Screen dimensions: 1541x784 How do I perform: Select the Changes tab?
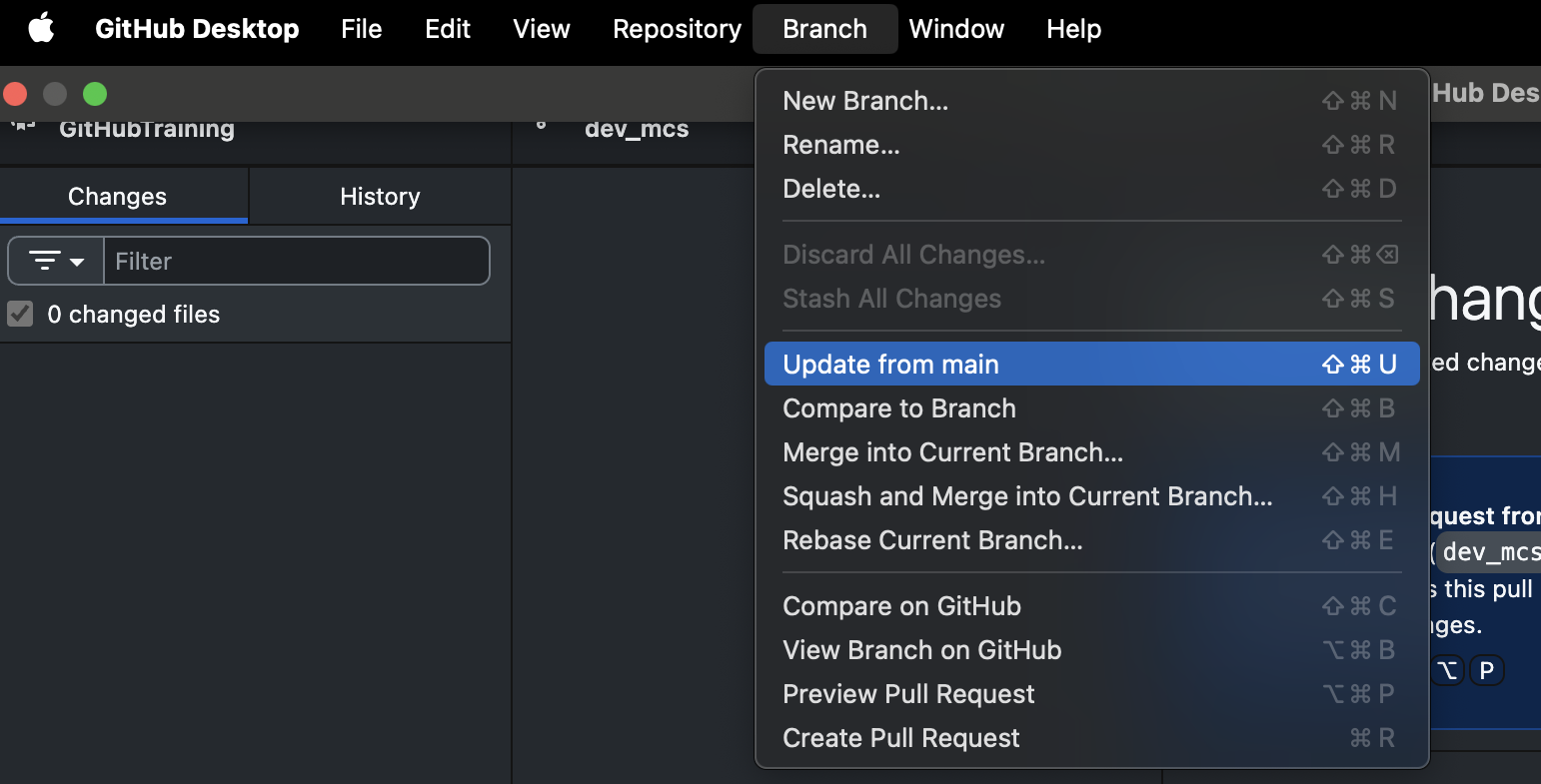[117, 197]
